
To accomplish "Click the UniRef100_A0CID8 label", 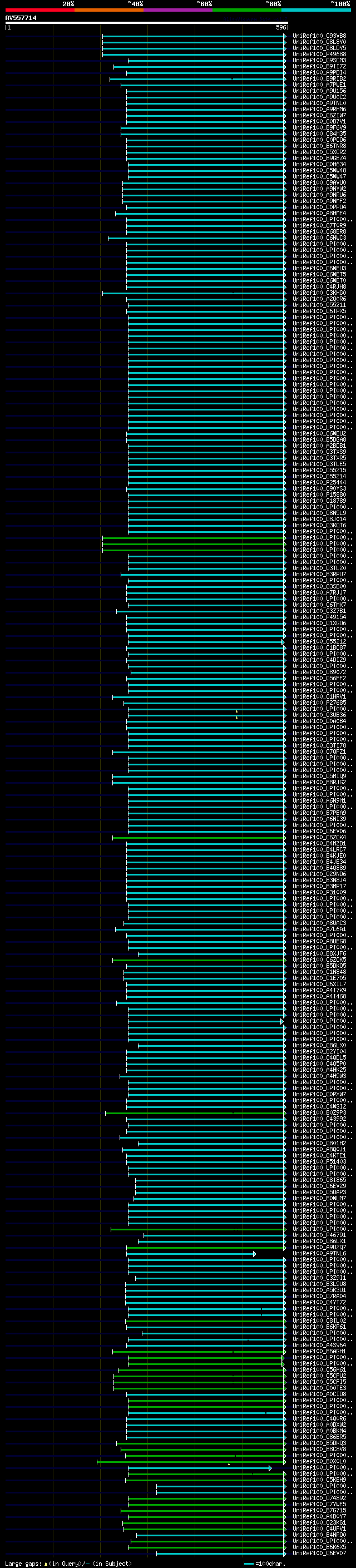I will coord(319,1394).
